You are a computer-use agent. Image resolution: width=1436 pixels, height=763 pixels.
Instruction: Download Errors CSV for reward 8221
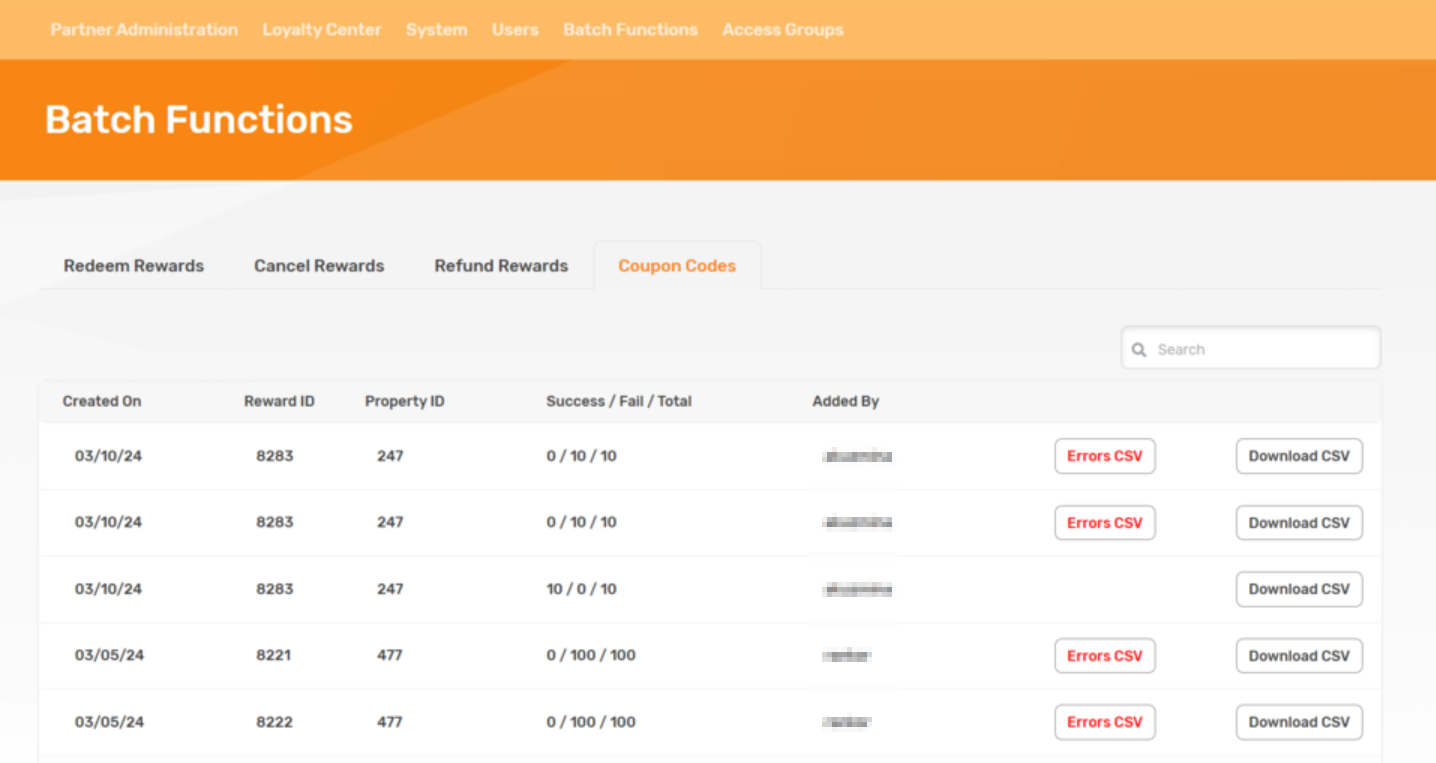coord(1104,656)
